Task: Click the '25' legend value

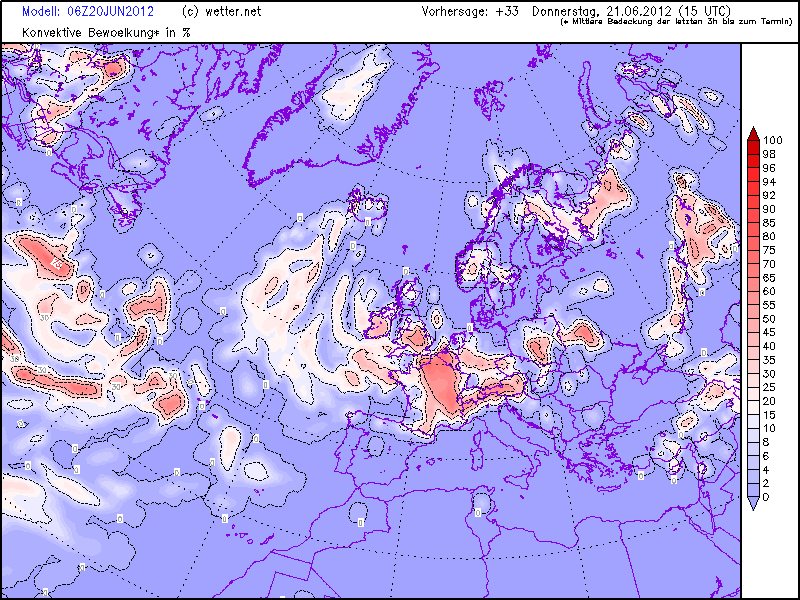Action: (x=769, y=388)
